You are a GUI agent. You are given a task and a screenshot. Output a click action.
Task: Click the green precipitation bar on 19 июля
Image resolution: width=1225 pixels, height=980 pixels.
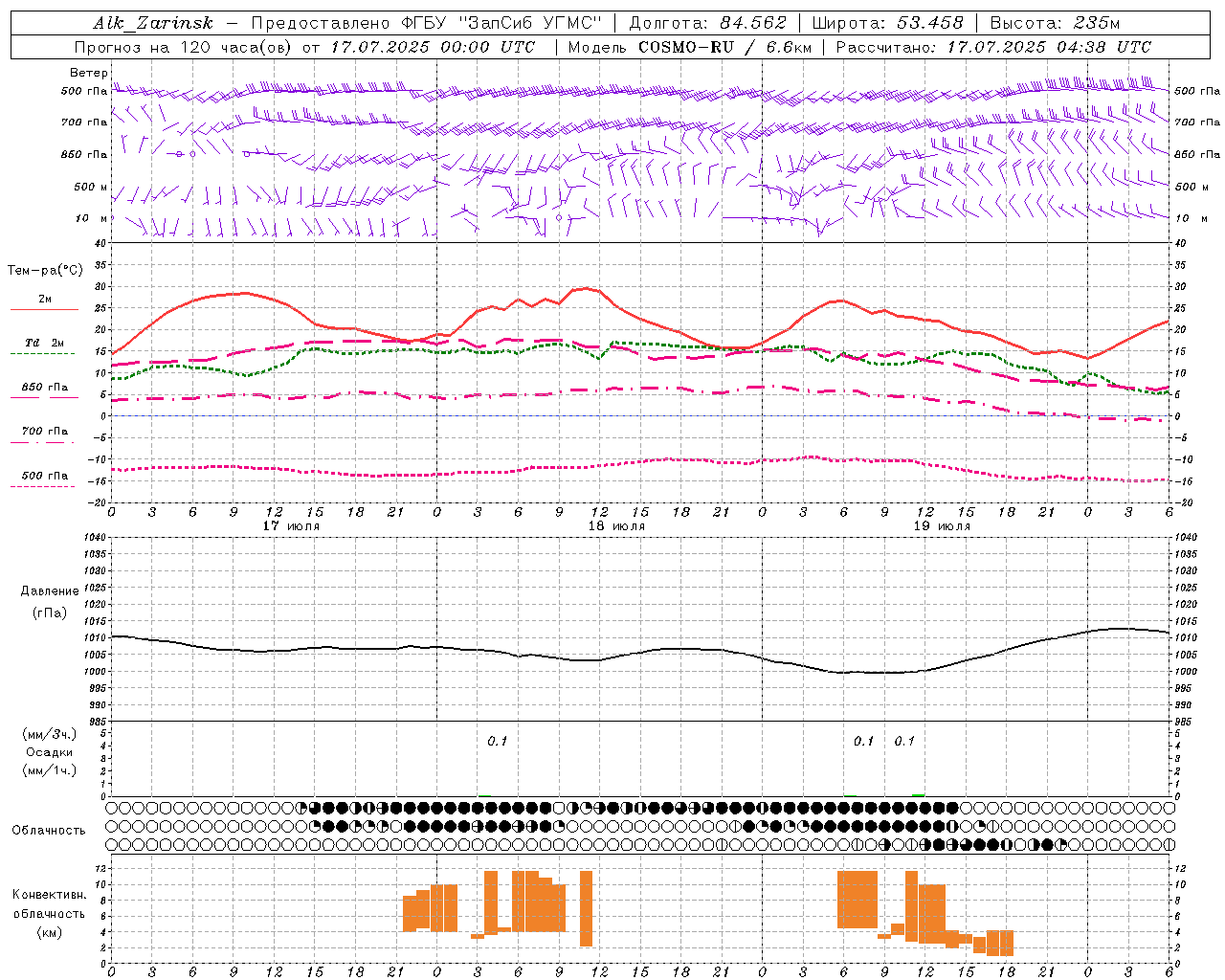pos(919,794)
